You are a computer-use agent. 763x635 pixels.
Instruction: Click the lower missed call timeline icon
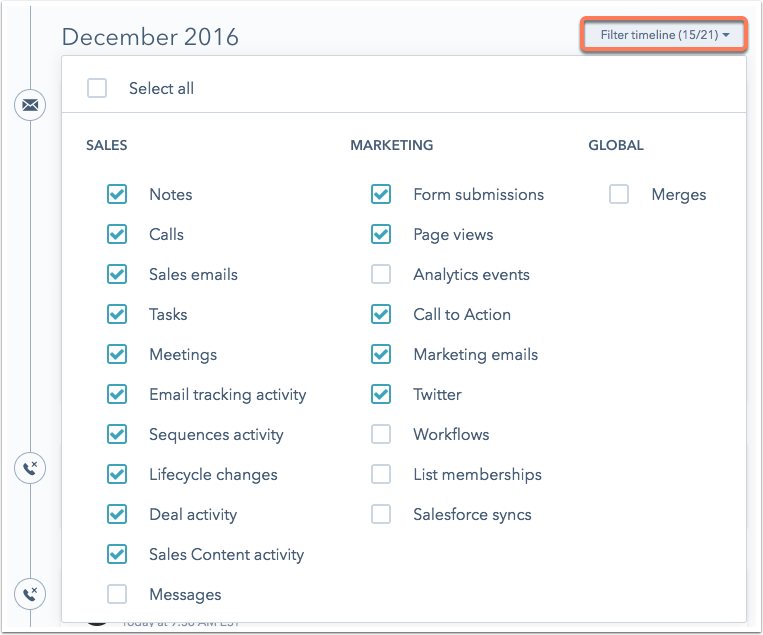click(30, 594)
